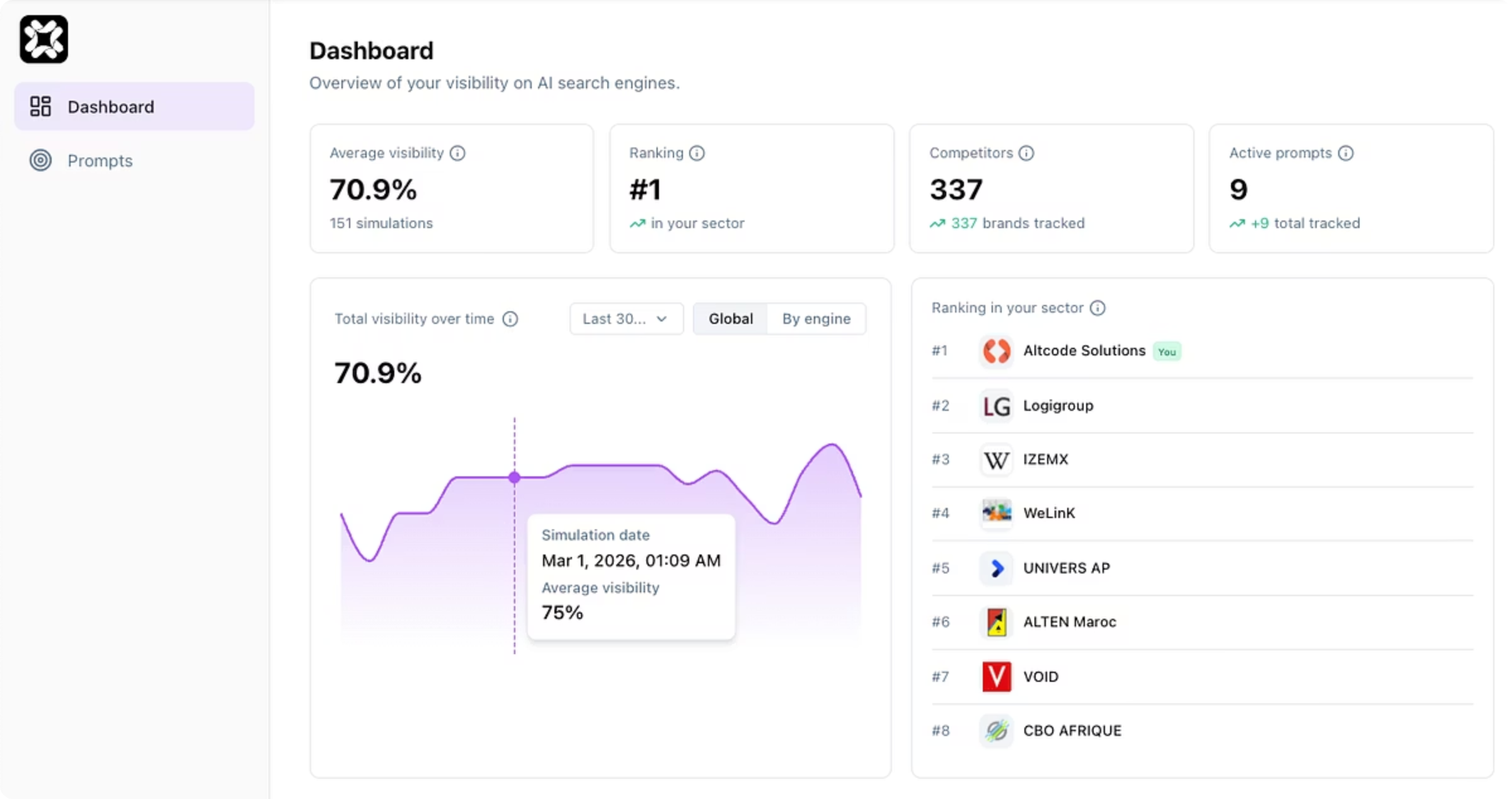The width and height of the screenshot is (1512, 799).
Task: Select the ALTEN Maroc ranking name
Action: [1070, 622]
